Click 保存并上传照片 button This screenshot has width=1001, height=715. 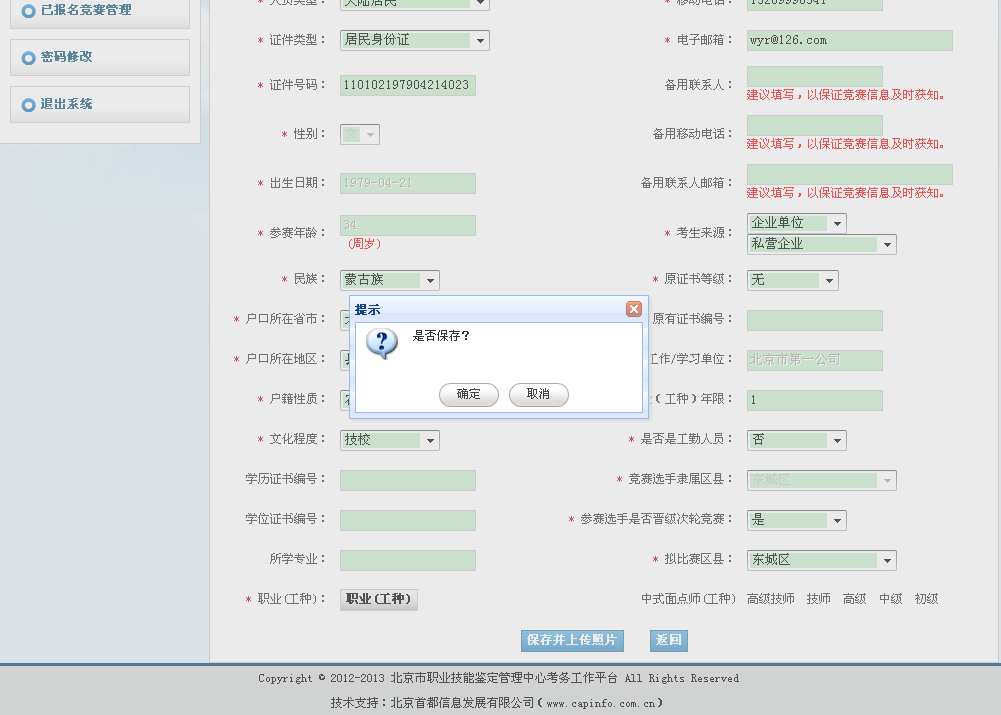(x=572, y=640)
